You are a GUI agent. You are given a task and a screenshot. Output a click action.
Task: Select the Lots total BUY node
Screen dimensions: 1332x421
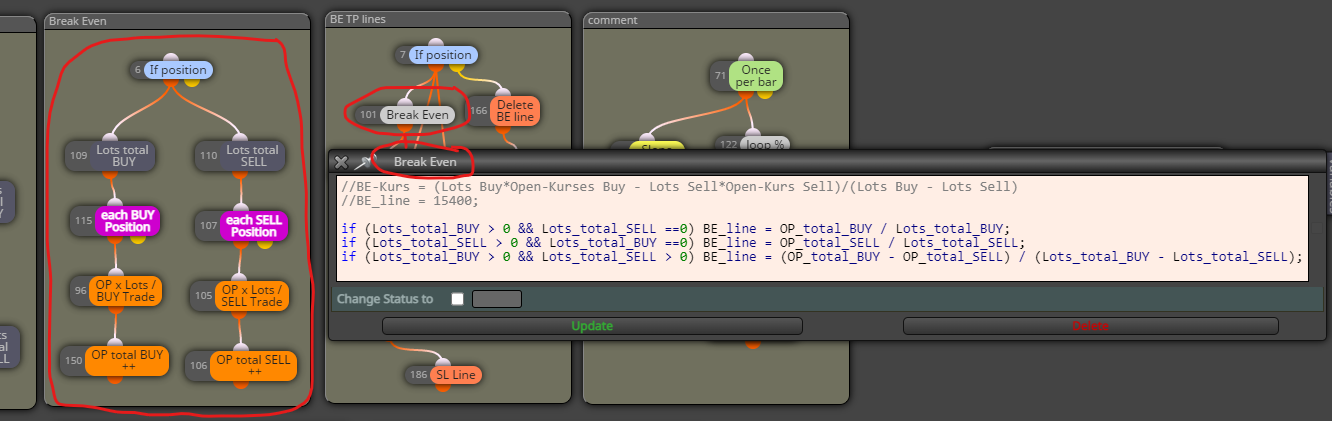pyautogui.click(x=110, y=156)
